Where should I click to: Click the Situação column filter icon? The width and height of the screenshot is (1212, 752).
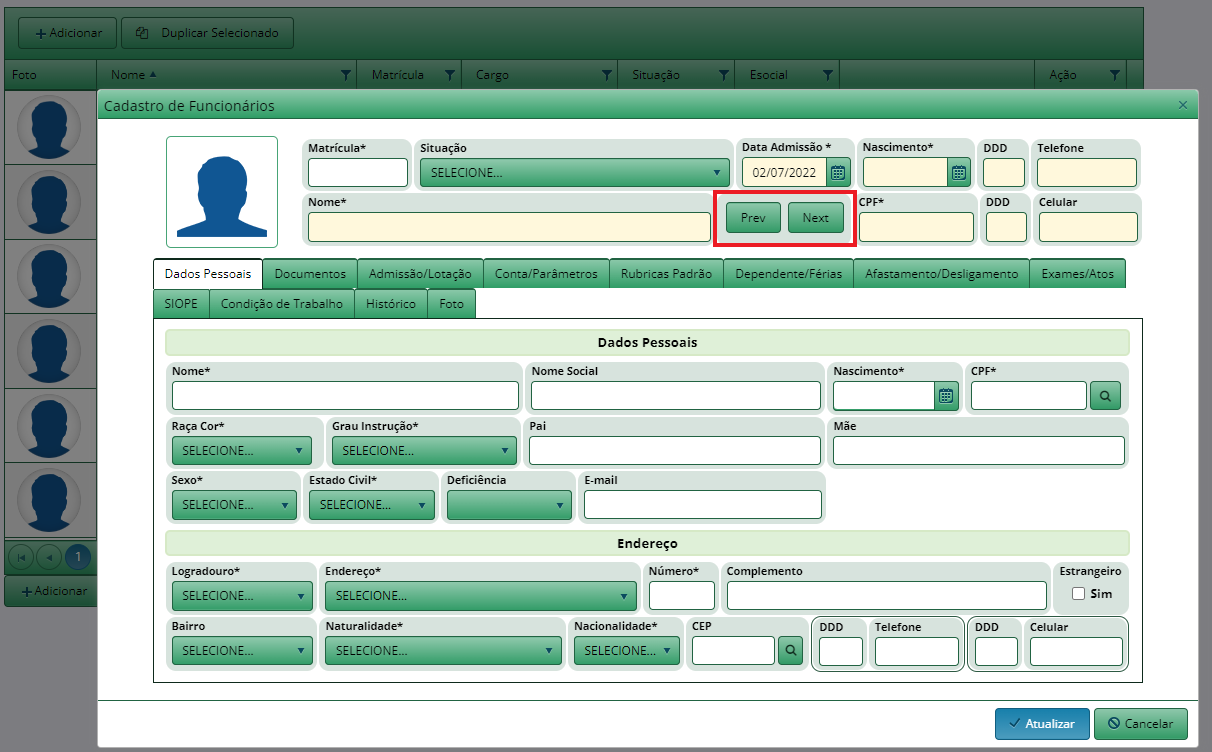723,75
